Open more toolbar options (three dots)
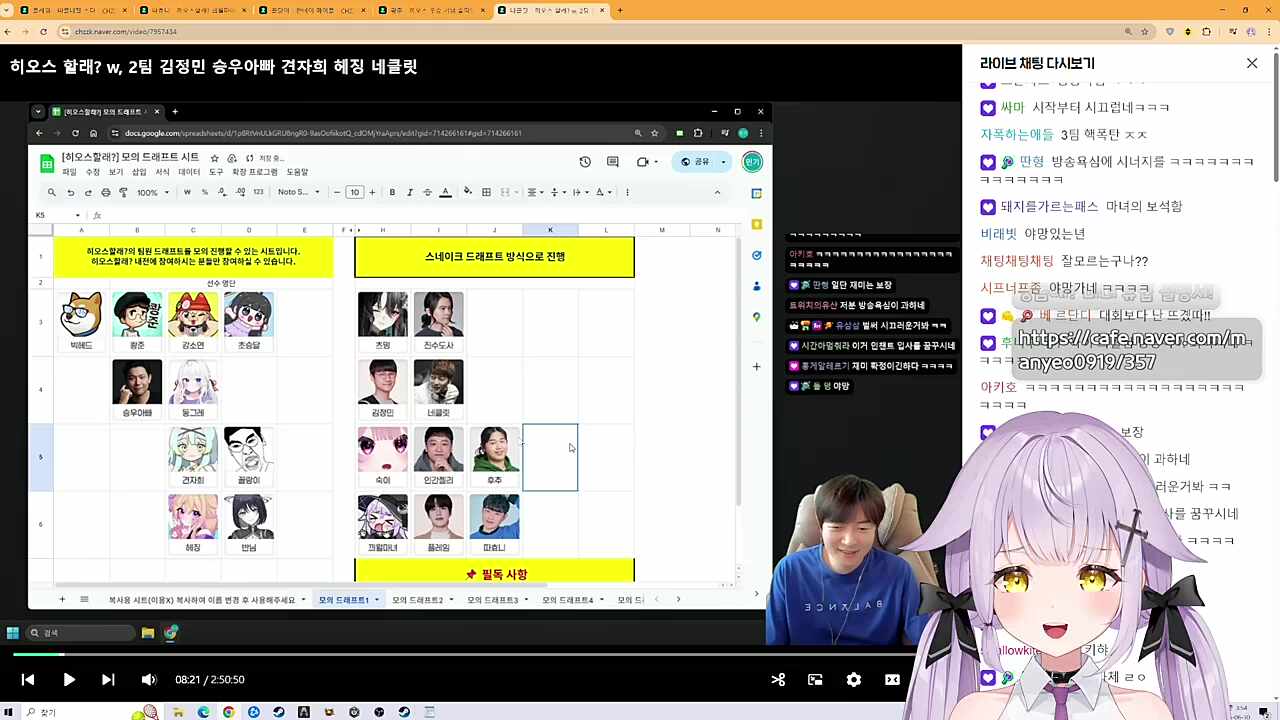Image resolution: width=1280 pixels, height=720 pixels. pos(627,192)
